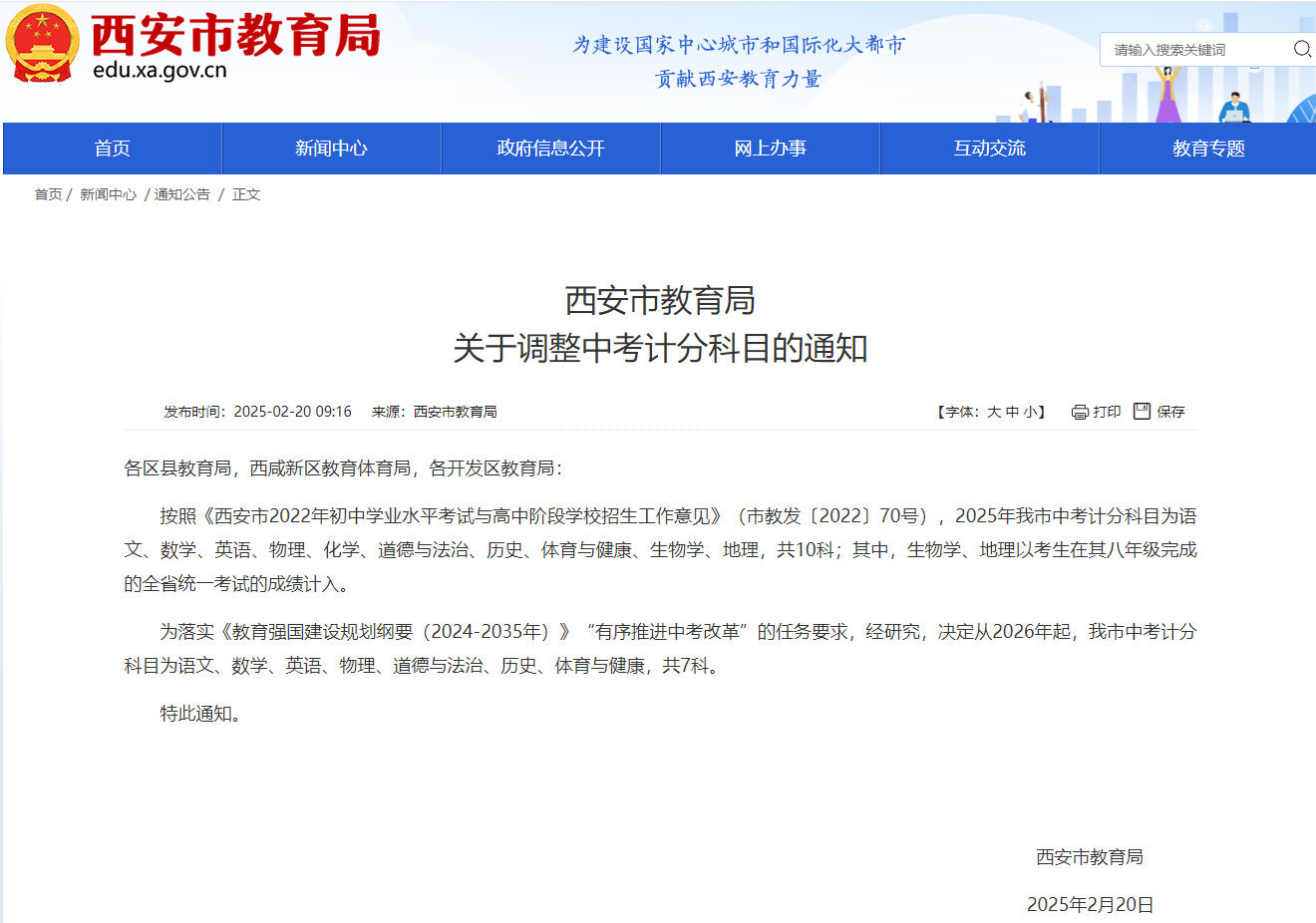Click the 西安市教育局 site title in the header
Screen dimensions: 1316x923
click(235, 36)
